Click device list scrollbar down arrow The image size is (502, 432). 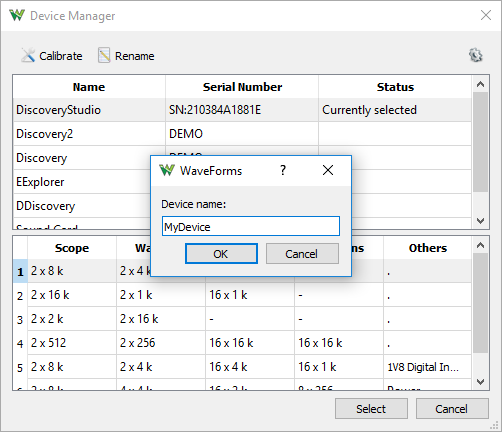tap(480, 221)
